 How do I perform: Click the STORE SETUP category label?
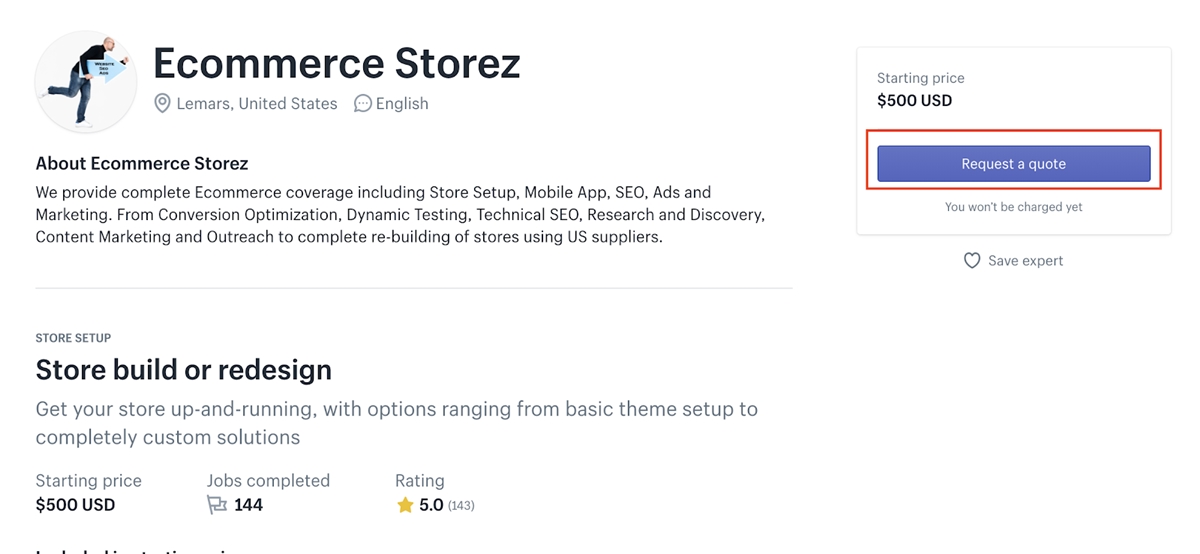(73, 338)
